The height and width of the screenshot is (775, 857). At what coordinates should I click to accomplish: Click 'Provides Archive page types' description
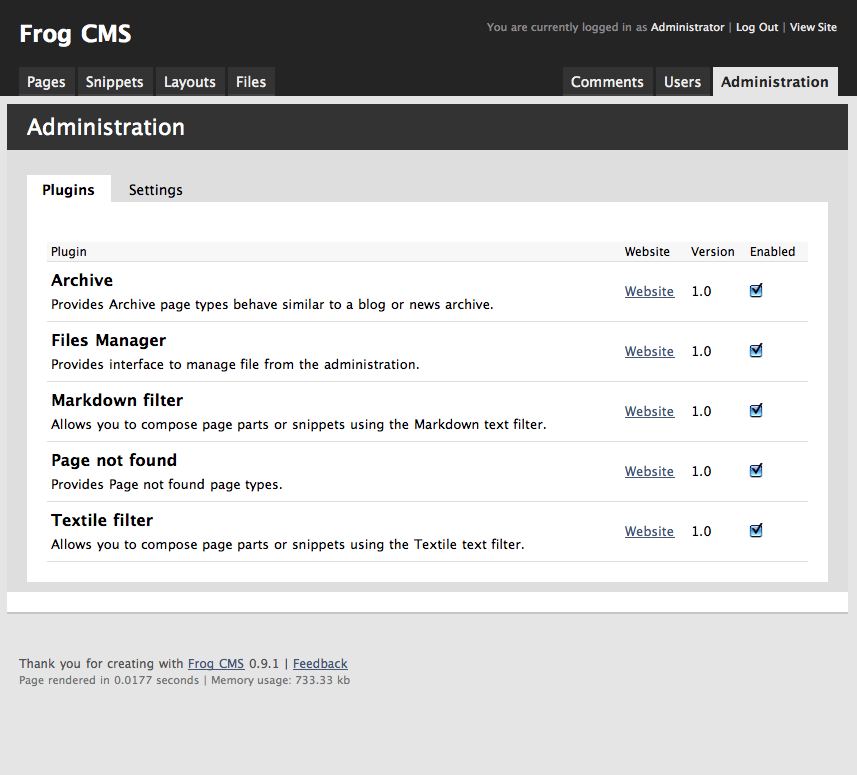click(272, 304)
